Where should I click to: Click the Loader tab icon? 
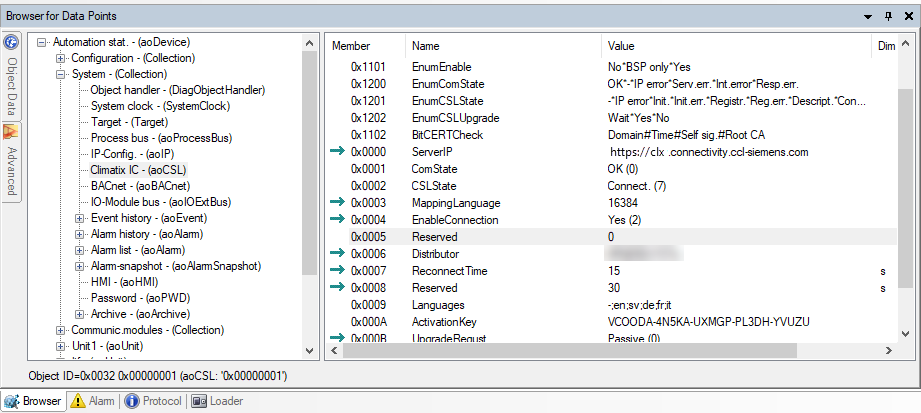pos(199,401)
